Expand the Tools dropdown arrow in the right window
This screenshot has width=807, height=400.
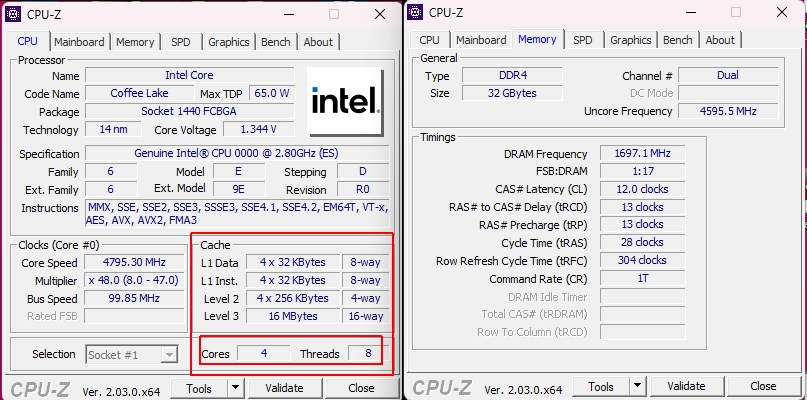click(x=638, y=386)
